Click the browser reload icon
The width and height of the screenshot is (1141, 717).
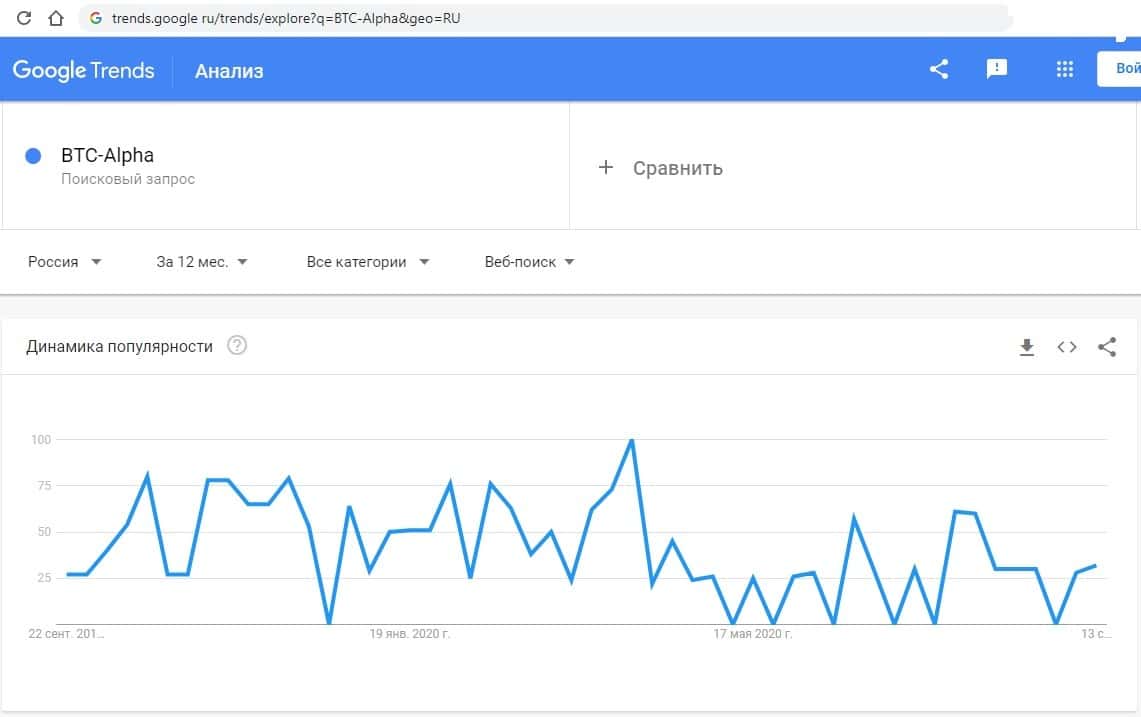pyautogui.click(x=25, y=18)
